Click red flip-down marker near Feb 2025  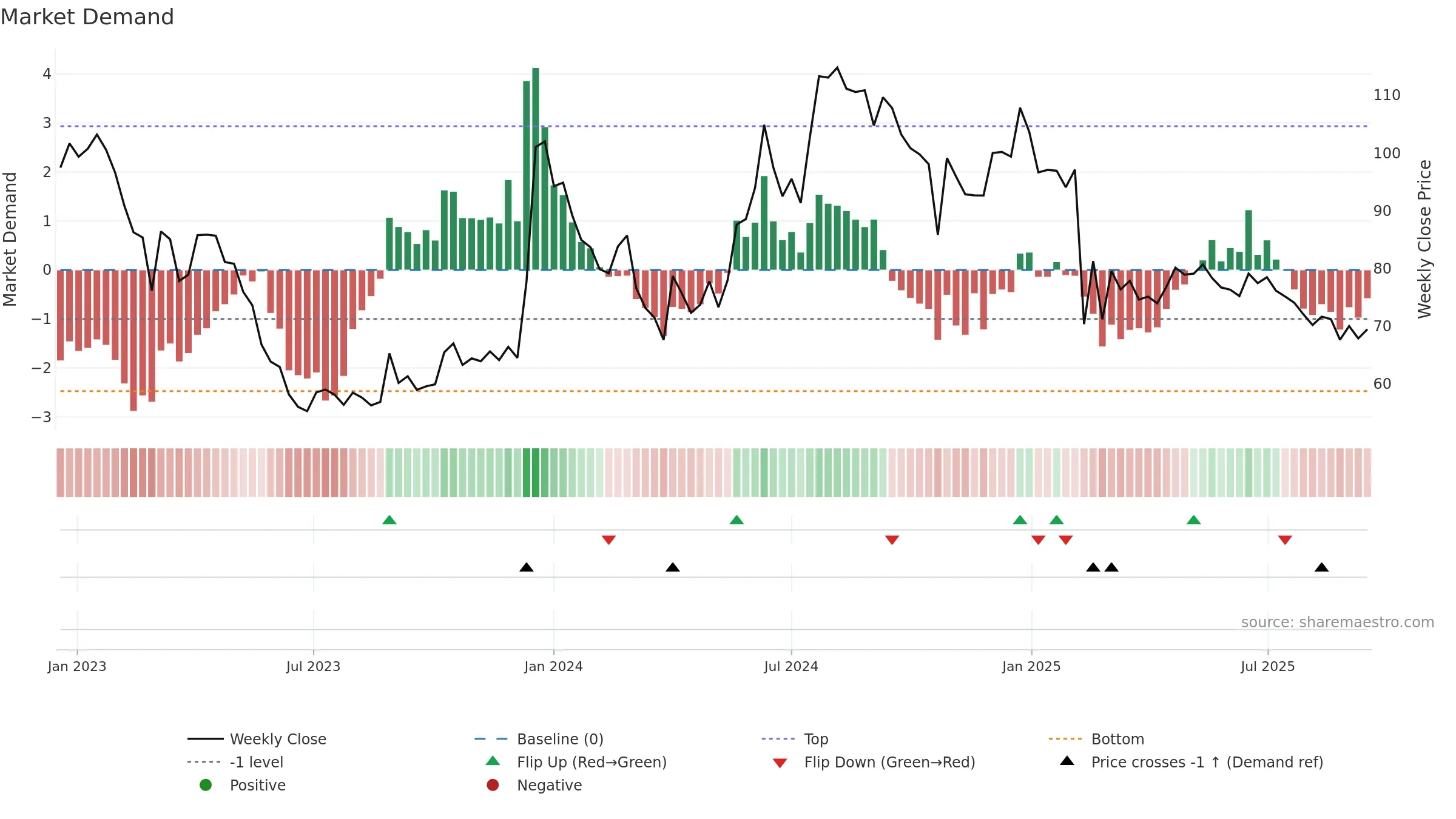(1065, 540)
